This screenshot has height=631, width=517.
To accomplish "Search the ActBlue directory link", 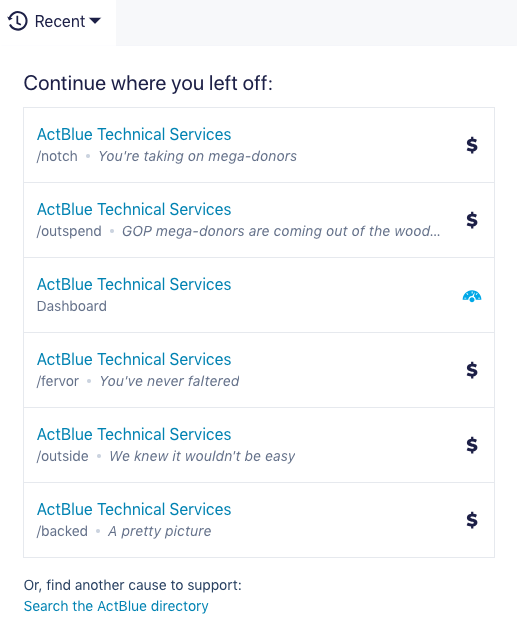I will click(116, 606).
